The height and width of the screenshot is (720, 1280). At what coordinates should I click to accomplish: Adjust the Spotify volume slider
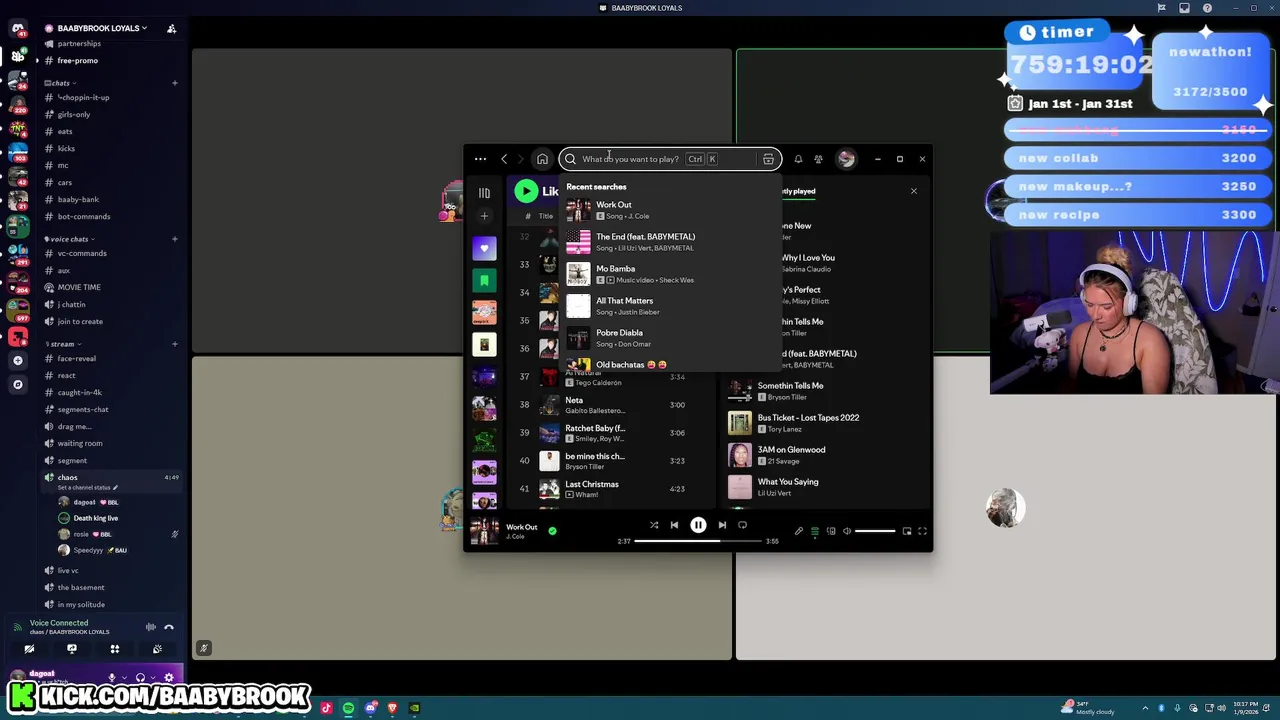pyautogui.click(x=875, y=531)
